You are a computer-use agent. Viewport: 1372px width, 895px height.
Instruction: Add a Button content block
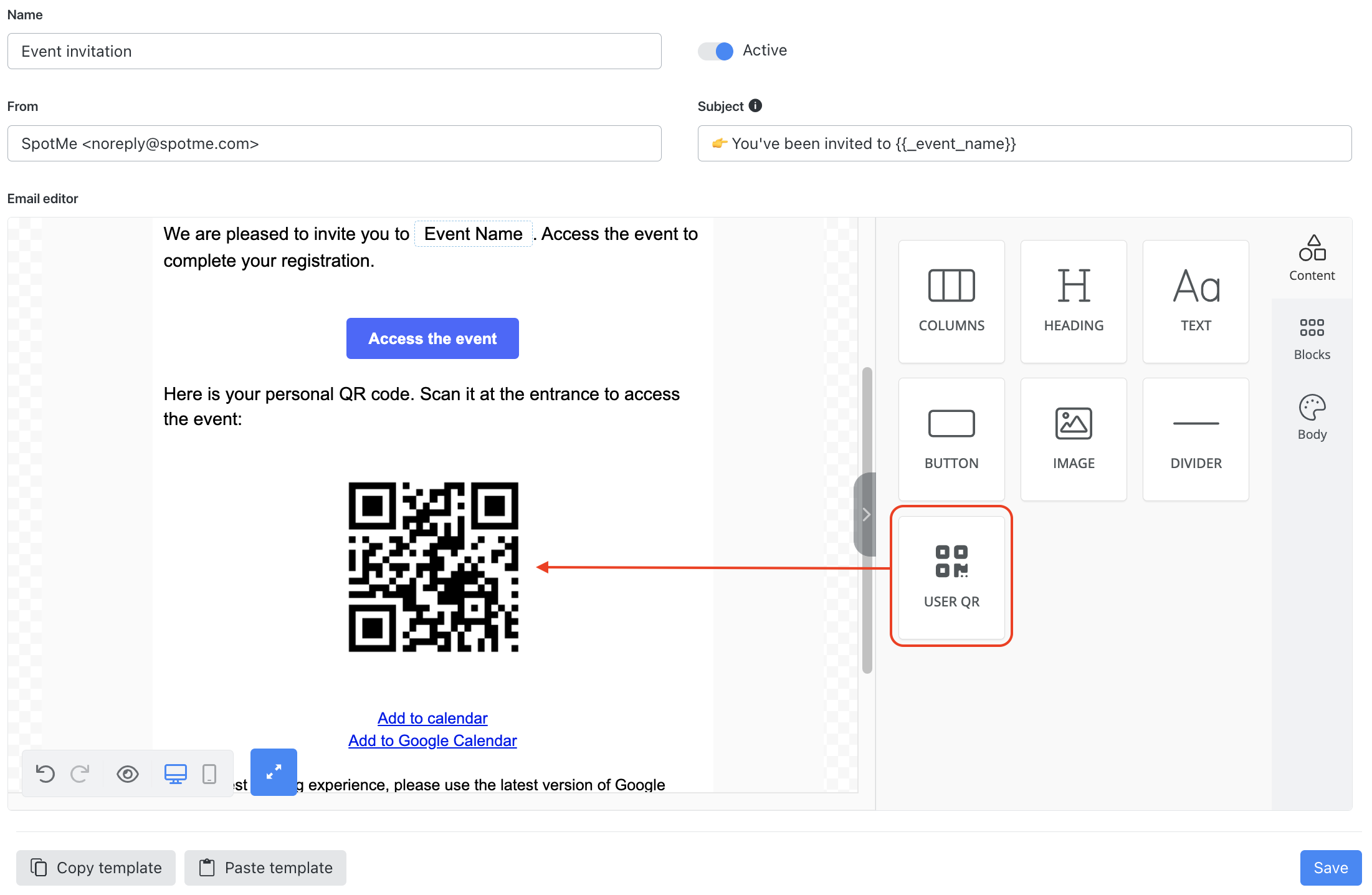click(x=951, y=439)
